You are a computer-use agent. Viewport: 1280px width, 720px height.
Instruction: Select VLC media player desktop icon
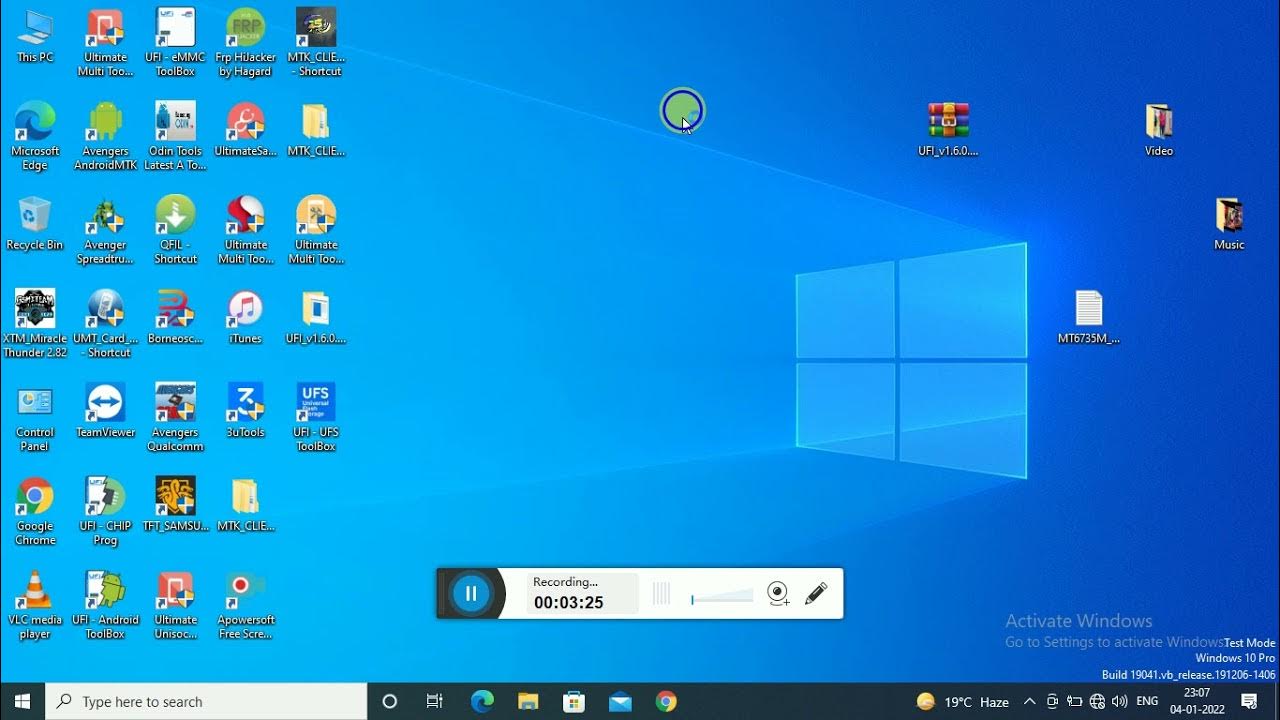(35, 605)
